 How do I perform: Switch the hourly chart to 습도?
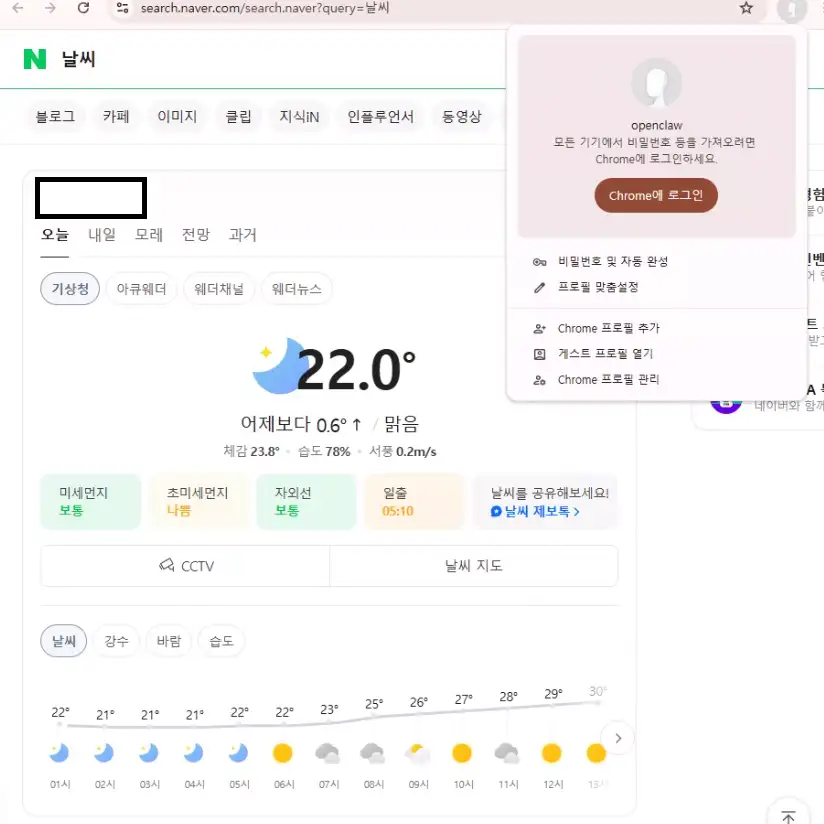pyautogui.click(x=221, y=641)
